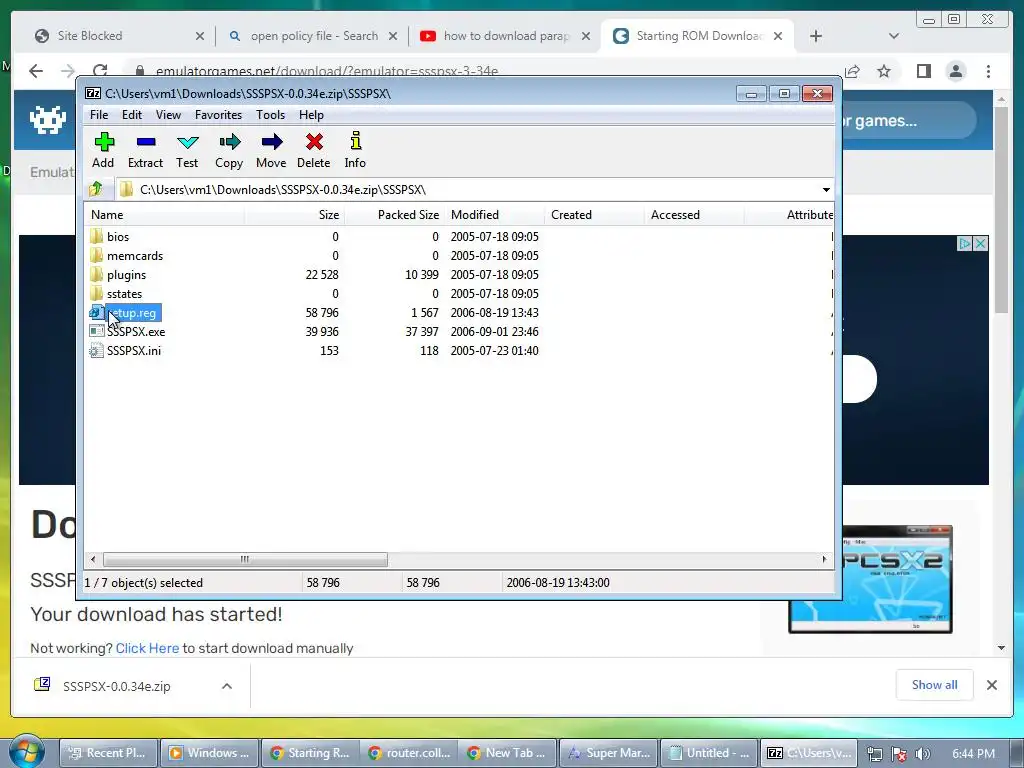
Task: Click the horizontal scrollbar thumb in 7-Zip
Action: [x=245, y=560]
